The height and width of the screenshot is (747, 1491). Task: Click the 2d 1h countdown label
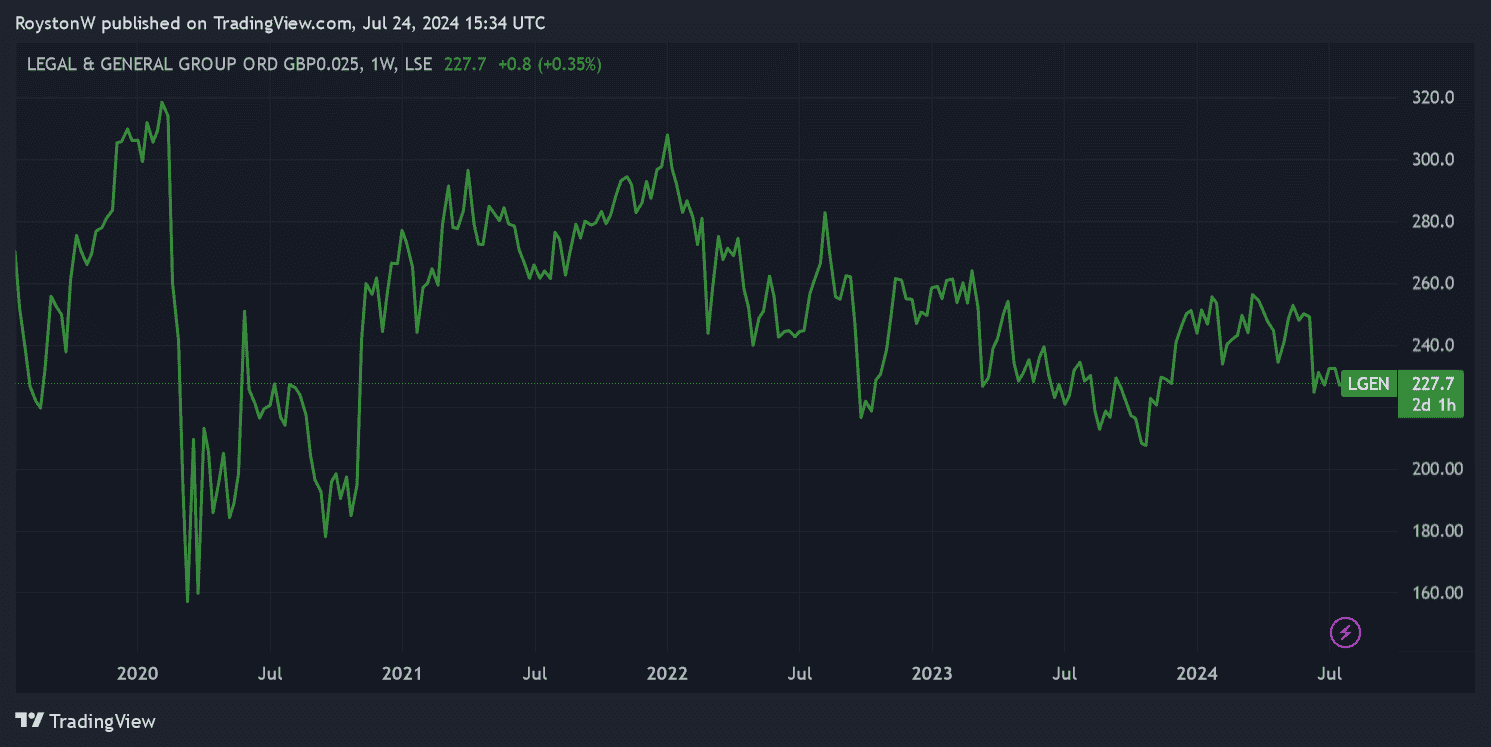click(1430, 406)
